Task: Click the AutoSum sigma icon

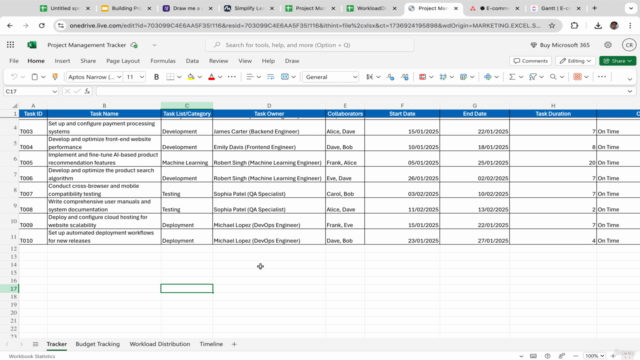Action: pos(512,77)
